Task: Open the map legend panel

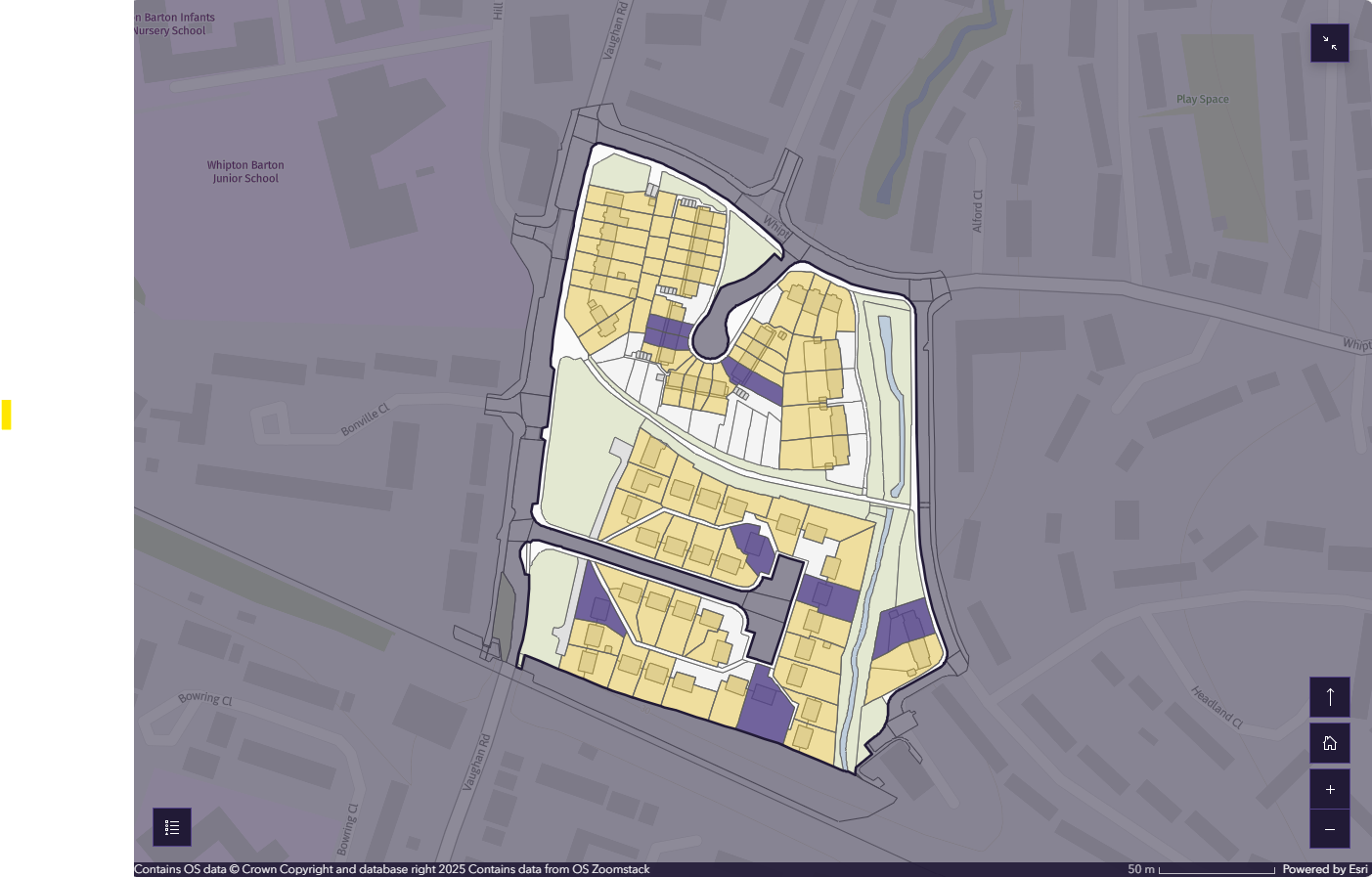Action: [x=172, y=827]
